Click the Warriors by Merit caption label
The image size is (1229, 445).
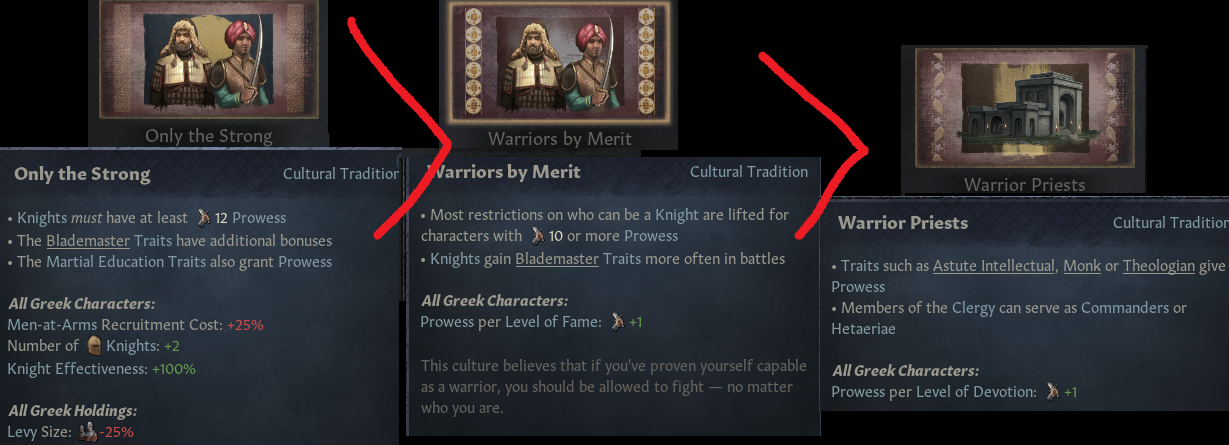point(559,138)
